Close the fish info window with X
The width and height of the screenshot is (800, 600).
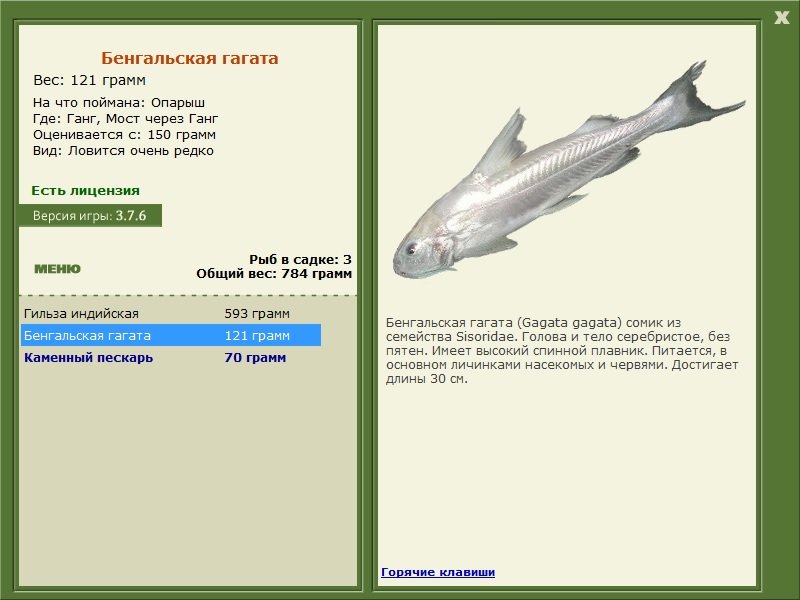781,18
